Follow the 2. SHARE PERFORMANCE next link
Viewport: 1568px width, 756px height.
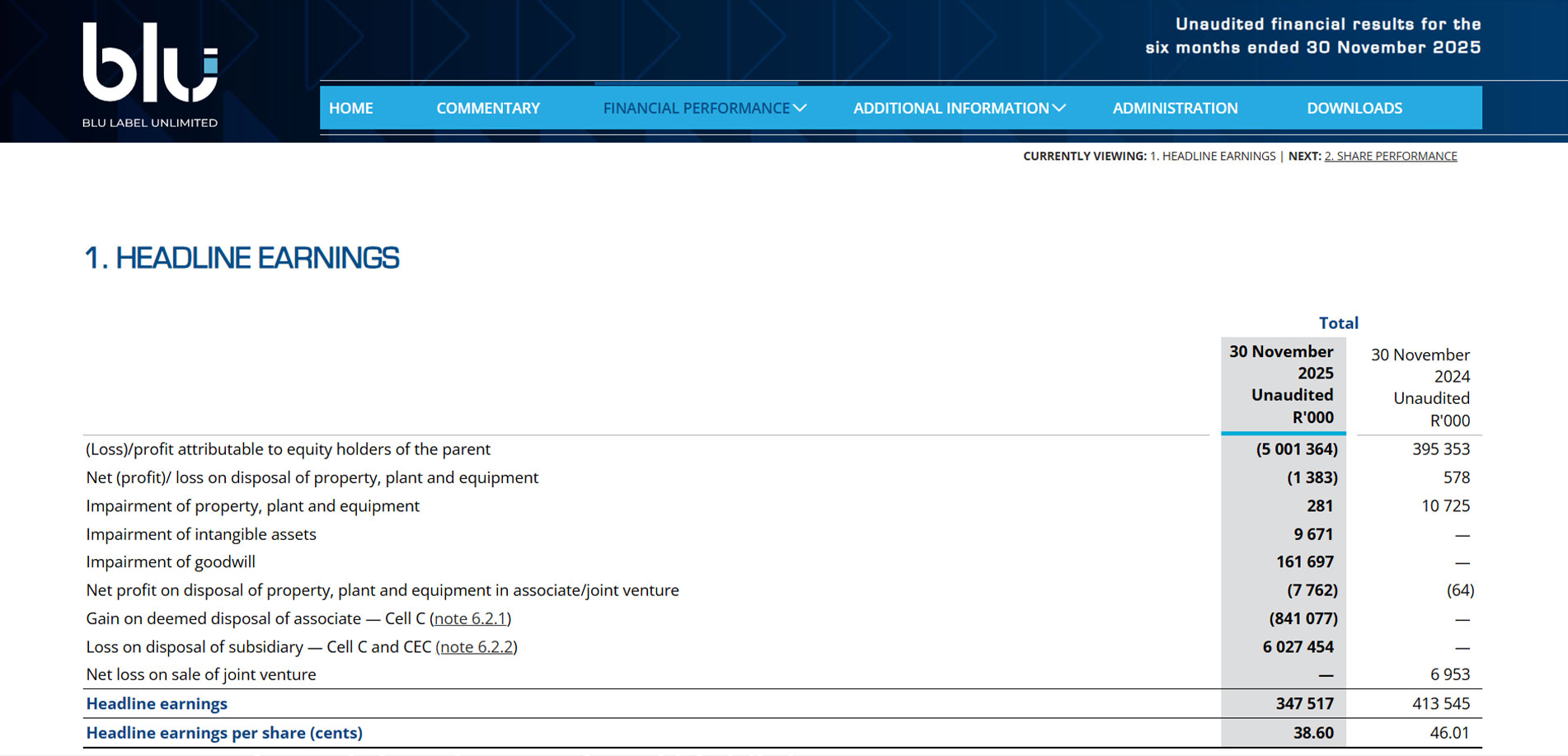click(x=1391, y=156)
